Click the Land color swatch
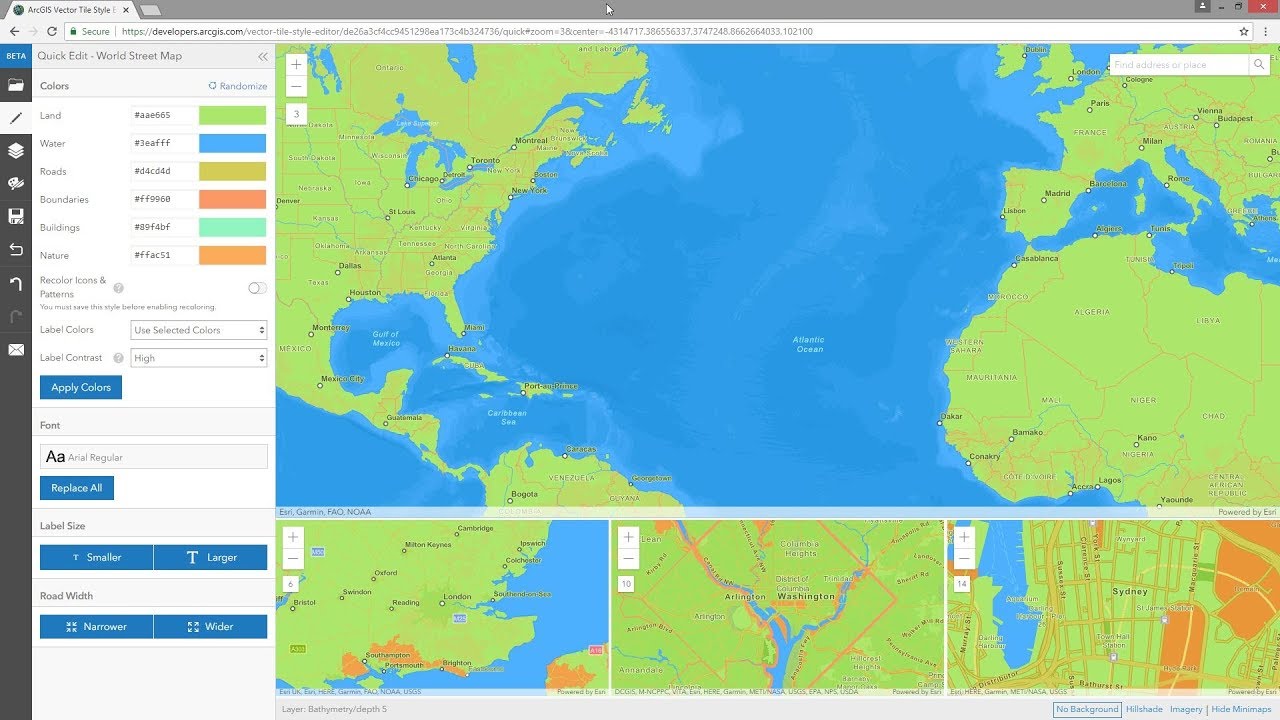This screenshot has height=720, width=1280. tap(232, 116)
